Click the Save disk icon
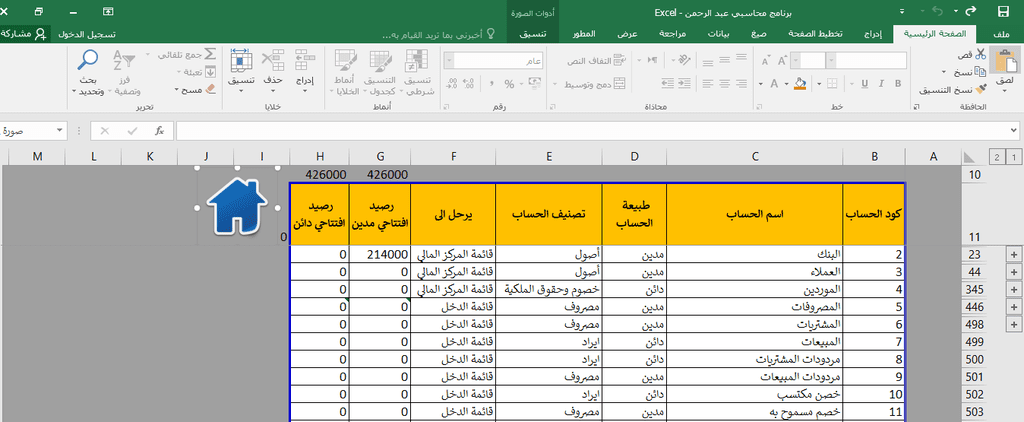This screenshot has height=422, width=1024. [x=1003, y=11]
